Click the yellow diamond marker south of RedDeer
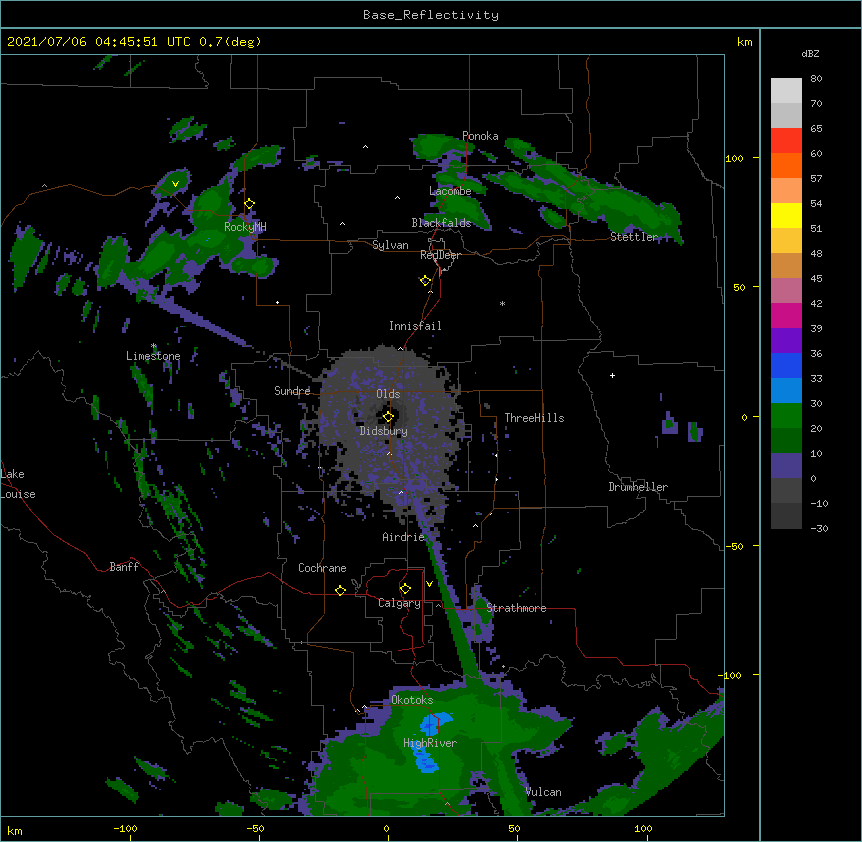Viewport: 862px width, 842px height. pyautogui.click(x=425, y=281)
